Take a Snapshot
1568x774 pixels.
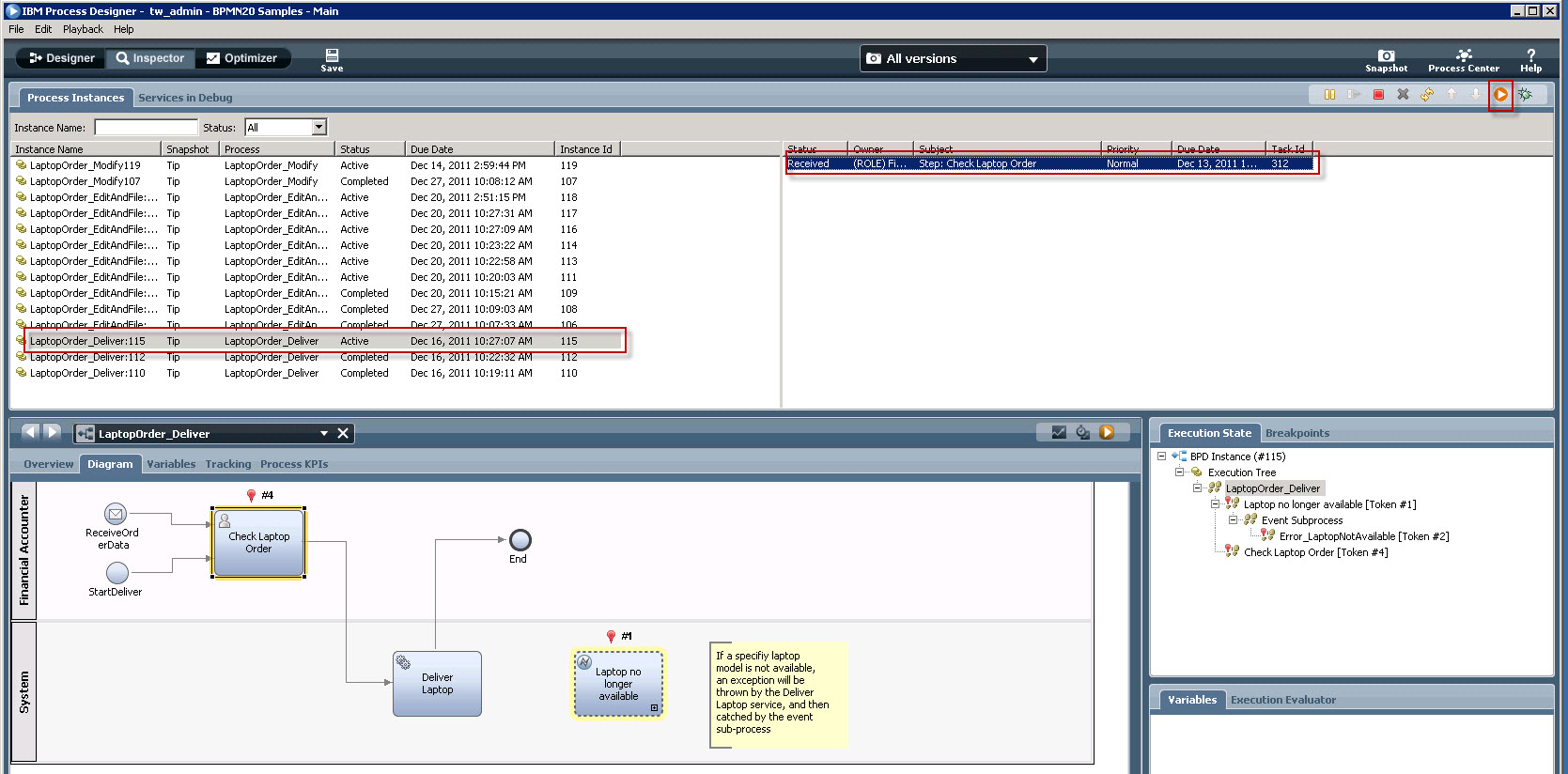1386,60
